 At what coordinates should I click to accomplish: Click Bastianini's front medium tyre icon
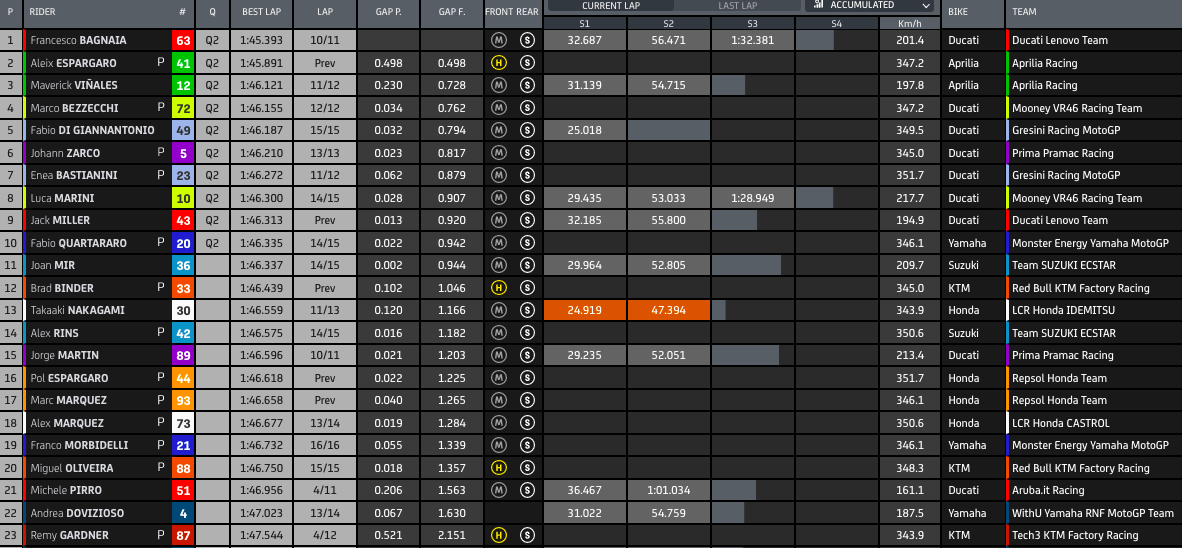pyautogui.click(x=498, y=175)
